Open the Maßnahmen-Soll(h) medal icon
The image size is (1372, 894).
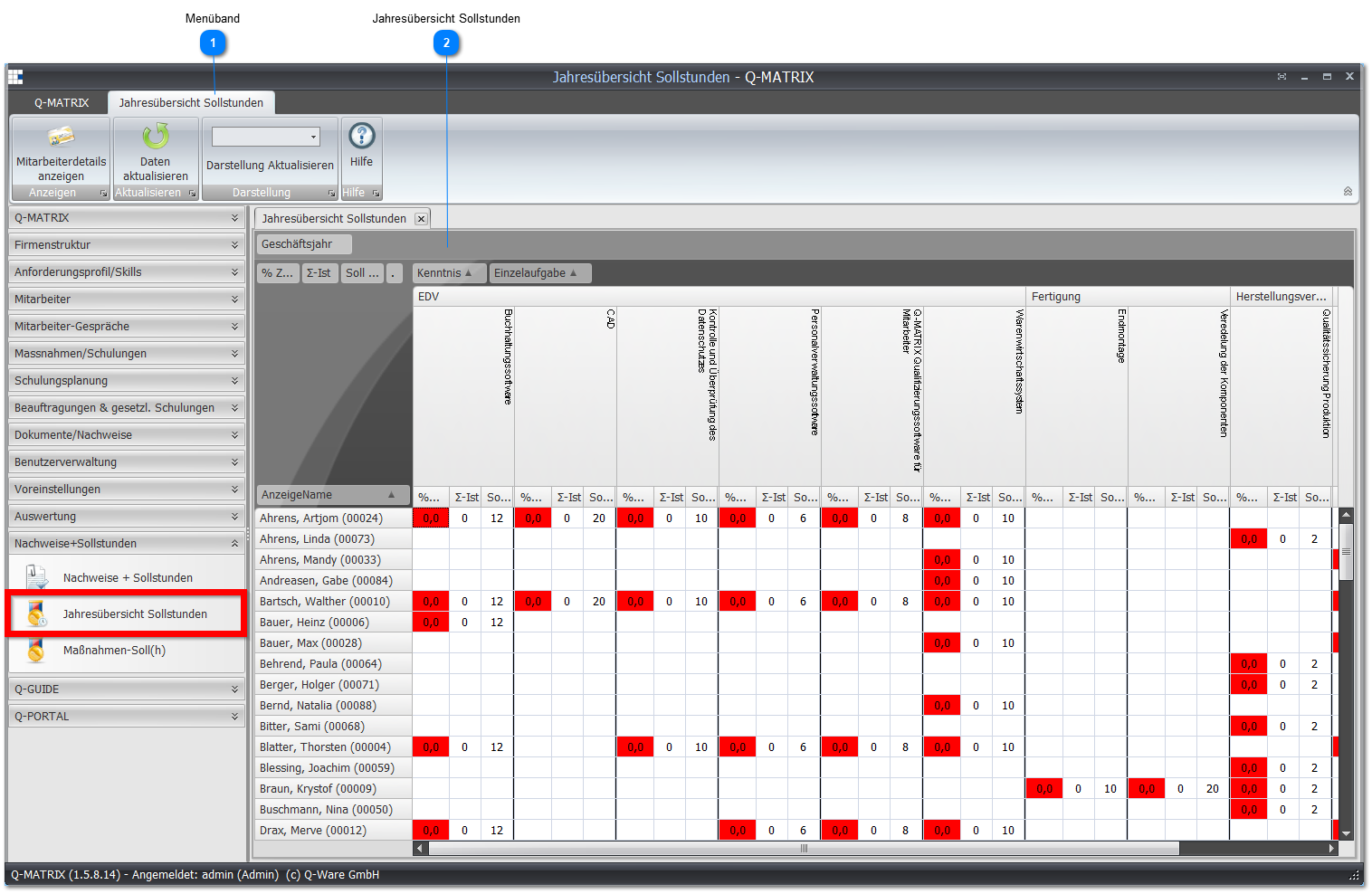[x=36, y=650]
